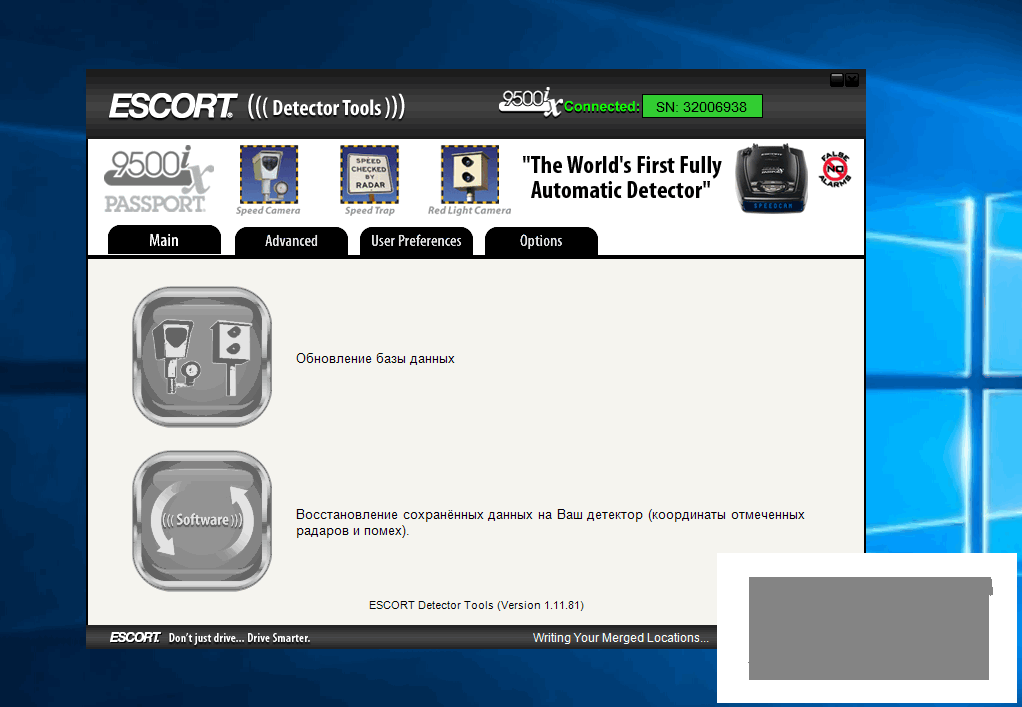Click the 9500ix Passport logo
The image size is (1022, 707).
(x=158, y=179)
